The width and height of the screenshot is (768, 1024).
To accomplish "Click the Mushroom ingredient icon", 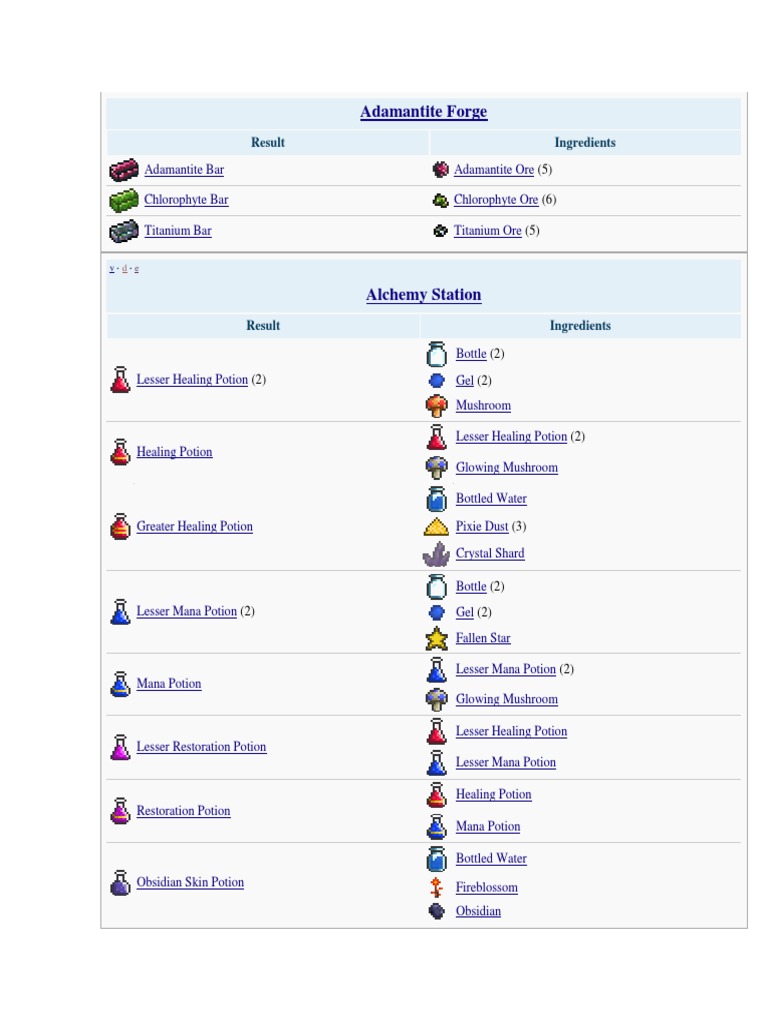I will click(x=436, y=406).
